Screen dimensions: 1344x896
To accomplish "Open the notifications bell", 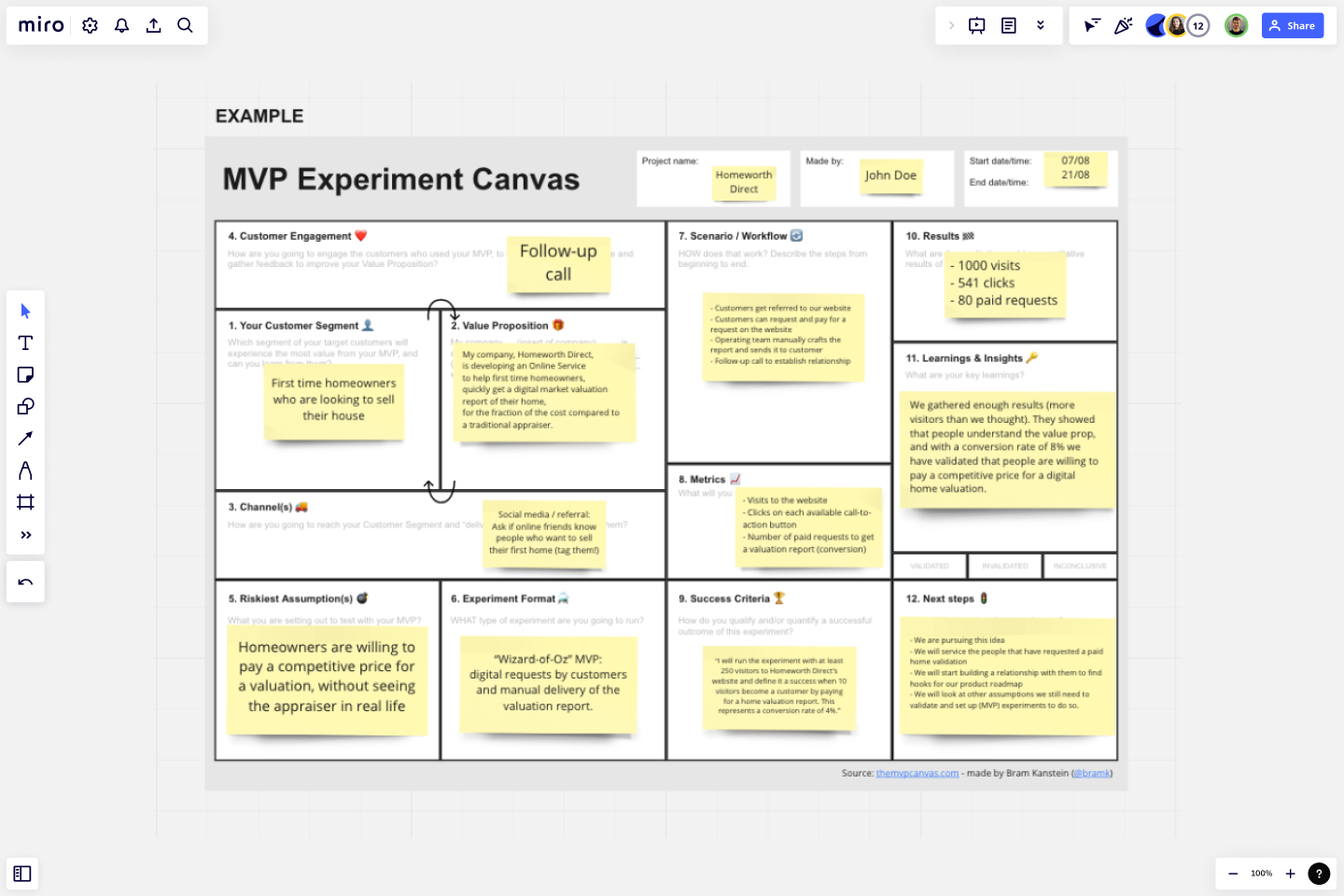I will click(121, 25).
